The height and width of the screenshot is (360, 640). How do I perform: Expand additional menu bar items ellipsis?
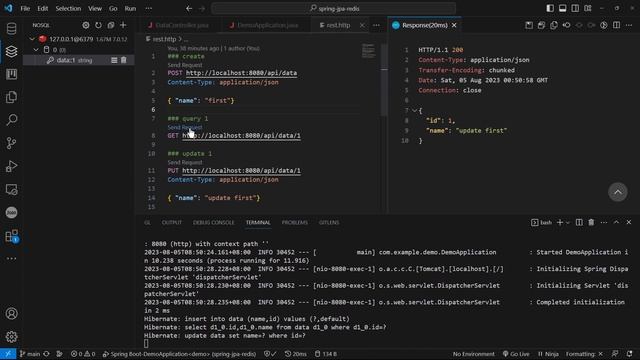(x=149, y=8)
